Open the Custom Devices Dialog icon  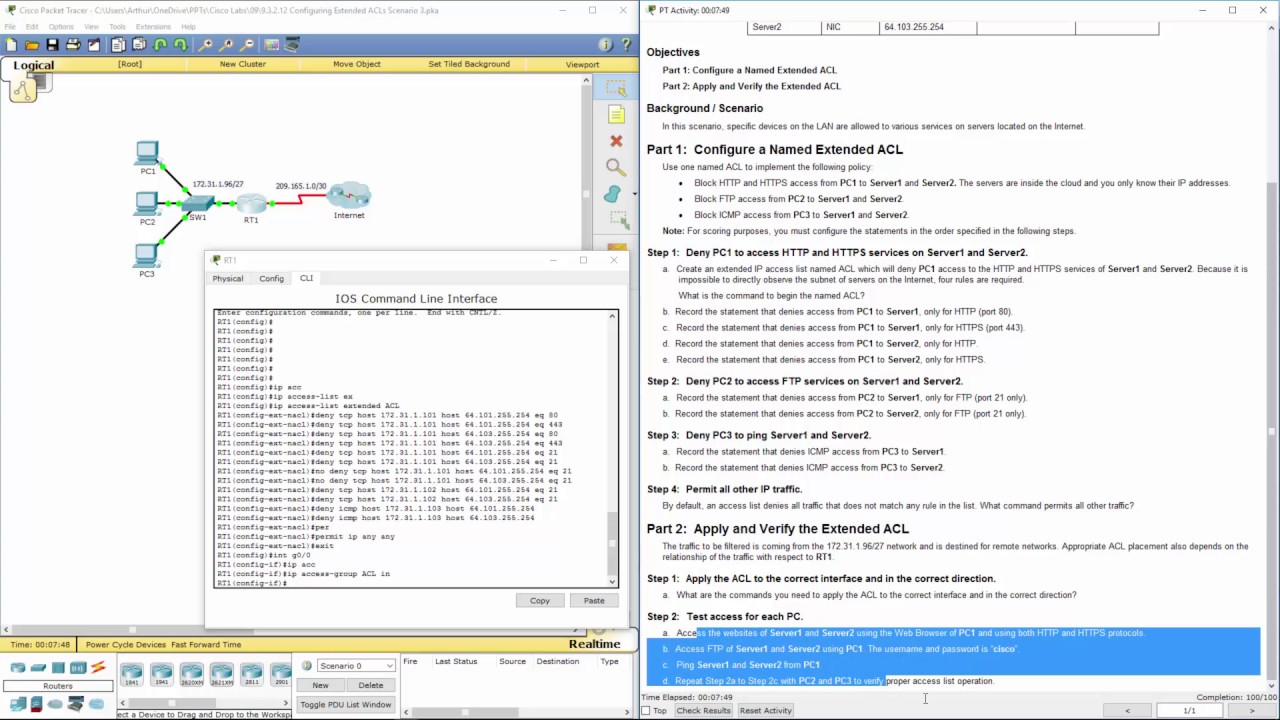292,45
